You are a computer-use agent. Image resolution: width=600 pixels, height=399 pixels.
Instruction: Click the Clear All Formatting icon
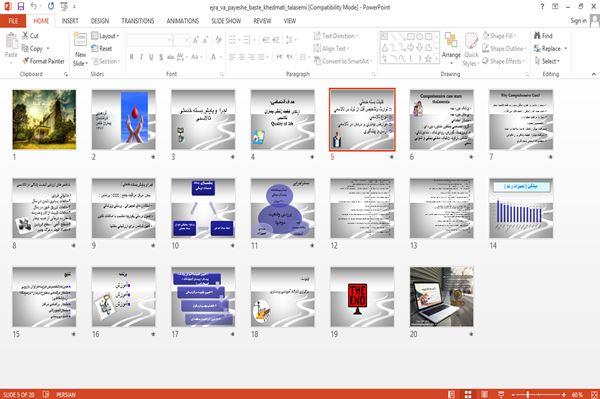[219, 40]
